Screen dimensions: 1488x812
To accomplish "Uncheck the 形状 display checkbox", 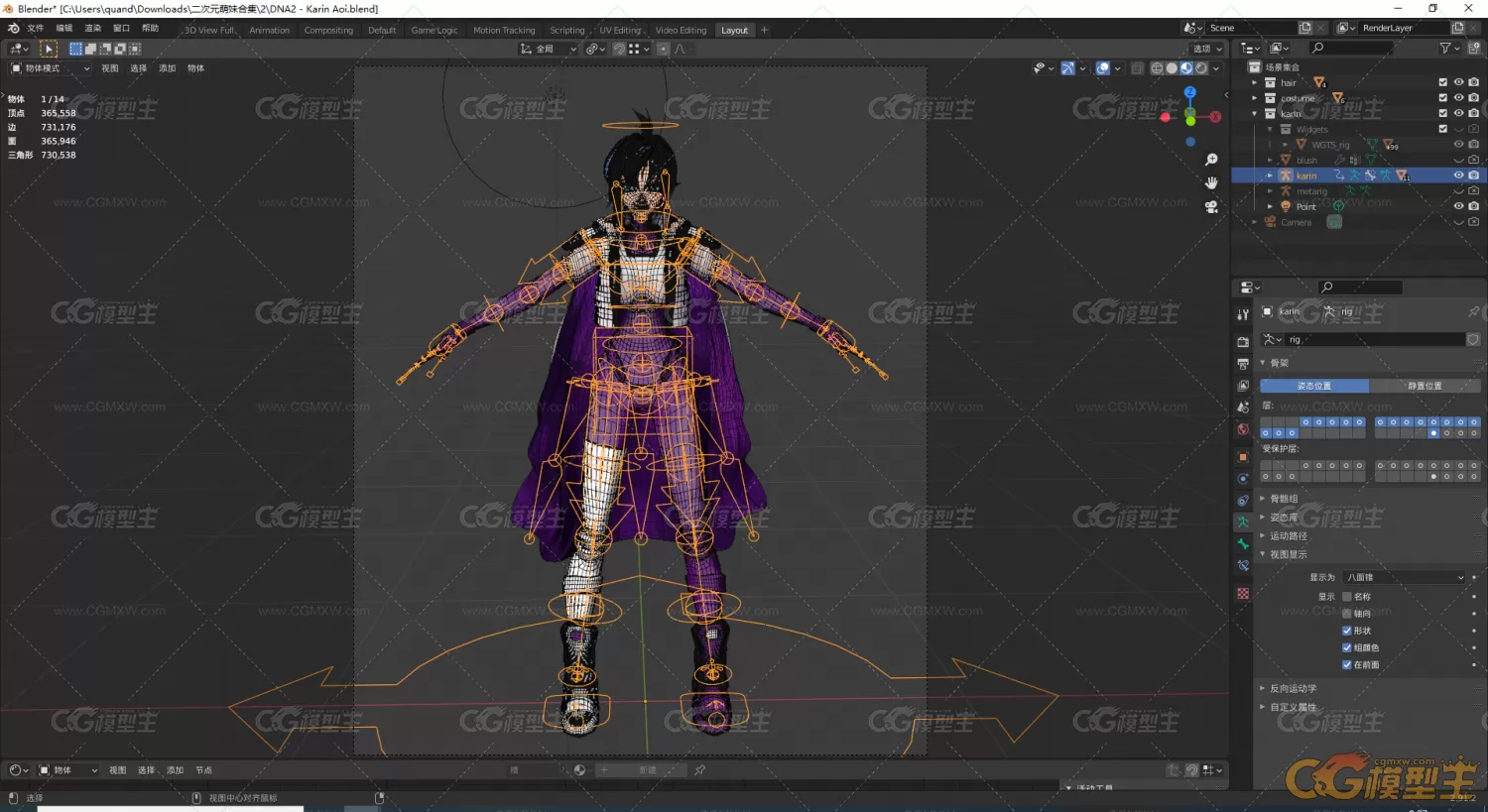I will coord(1347,631).
